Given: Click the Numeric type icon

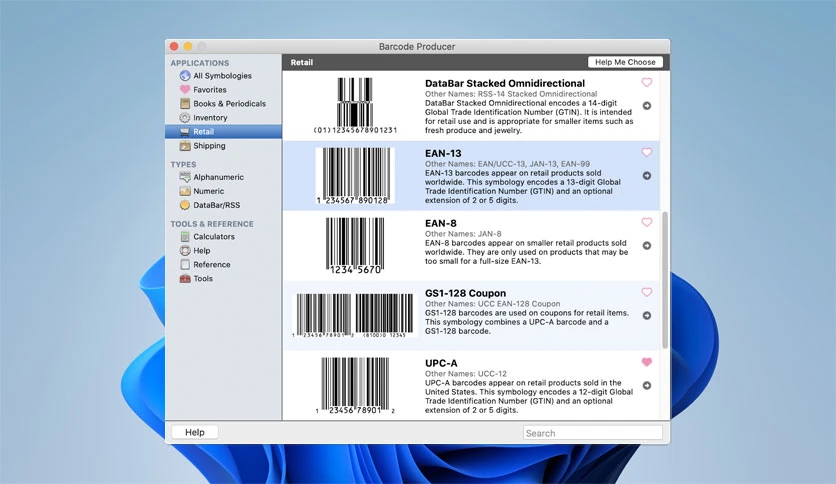Looking at the screenshot, I should [x=185, y=191].
